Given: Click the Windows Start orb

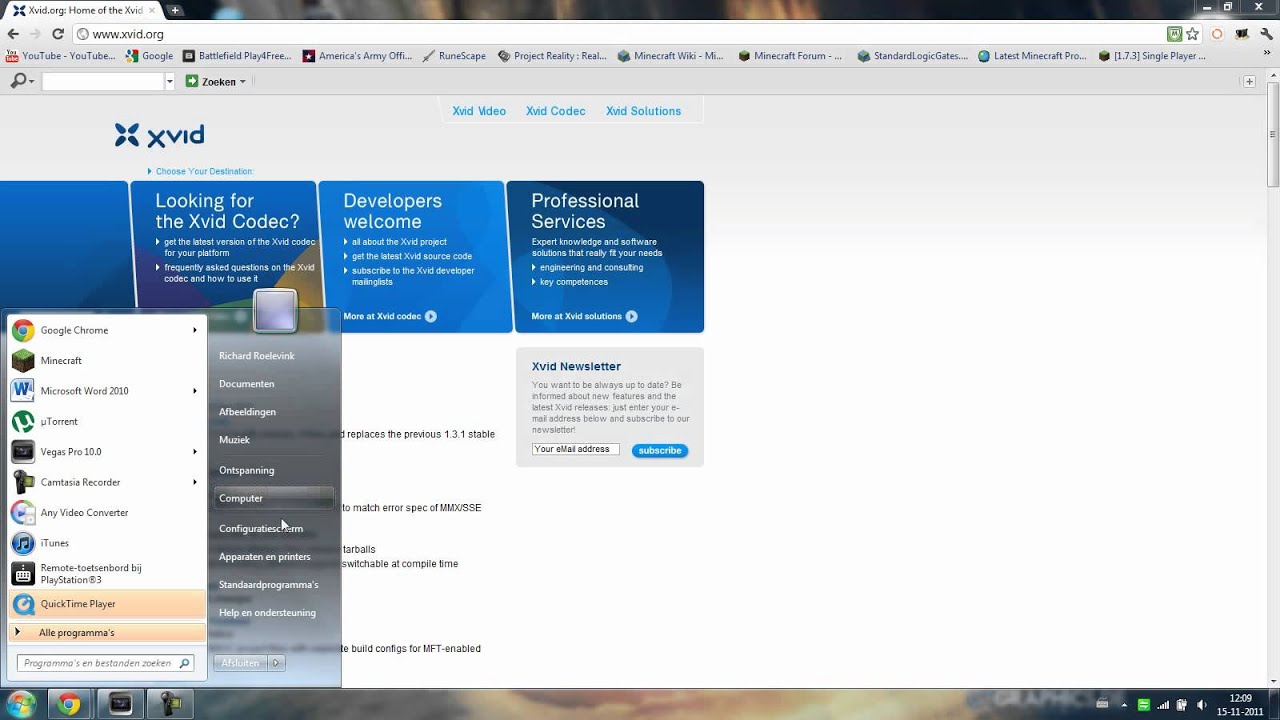Looking at the screenshot, I should tap(20, 704).
